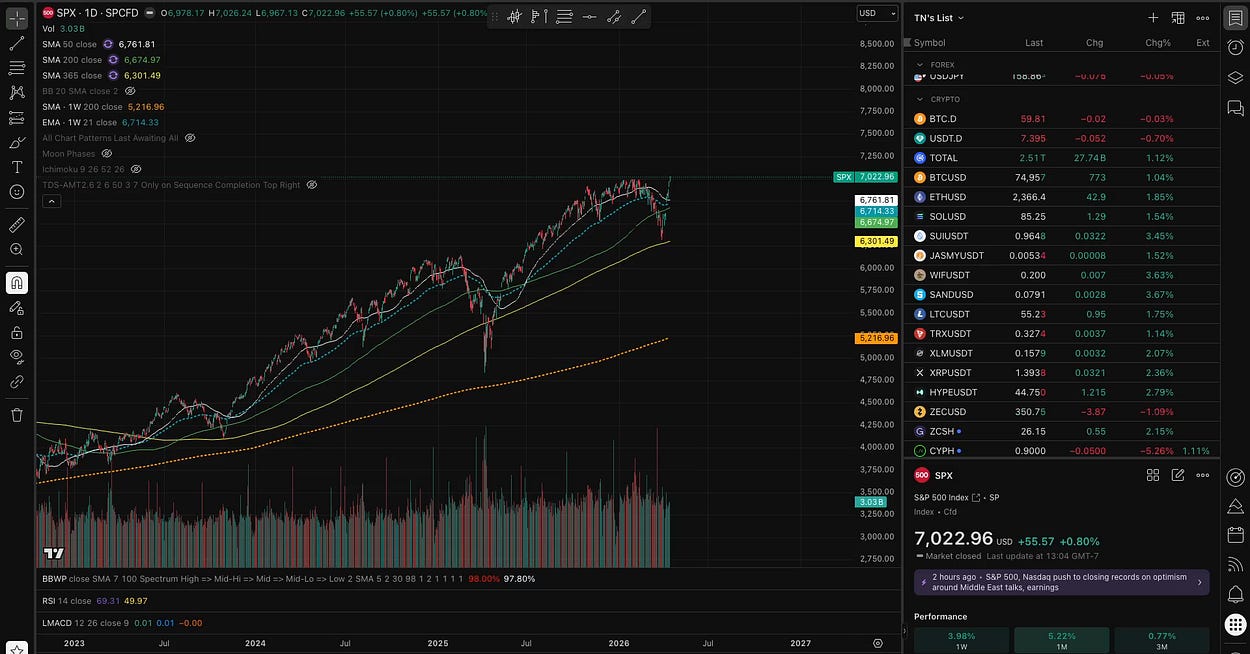The width and height of the screenshot is (1250, 654).
Task: Collapse the indicator legend with arrow button
Action: (x=51, y=201)
